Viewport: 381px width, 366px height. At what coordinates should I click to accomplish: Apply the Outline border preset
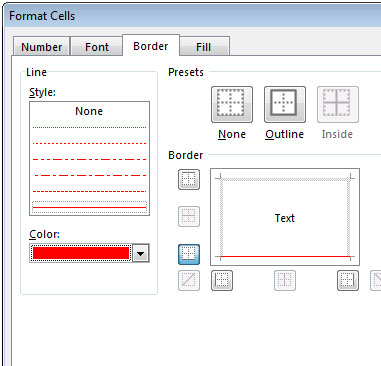pyautogui.click(x=285, y=105)
